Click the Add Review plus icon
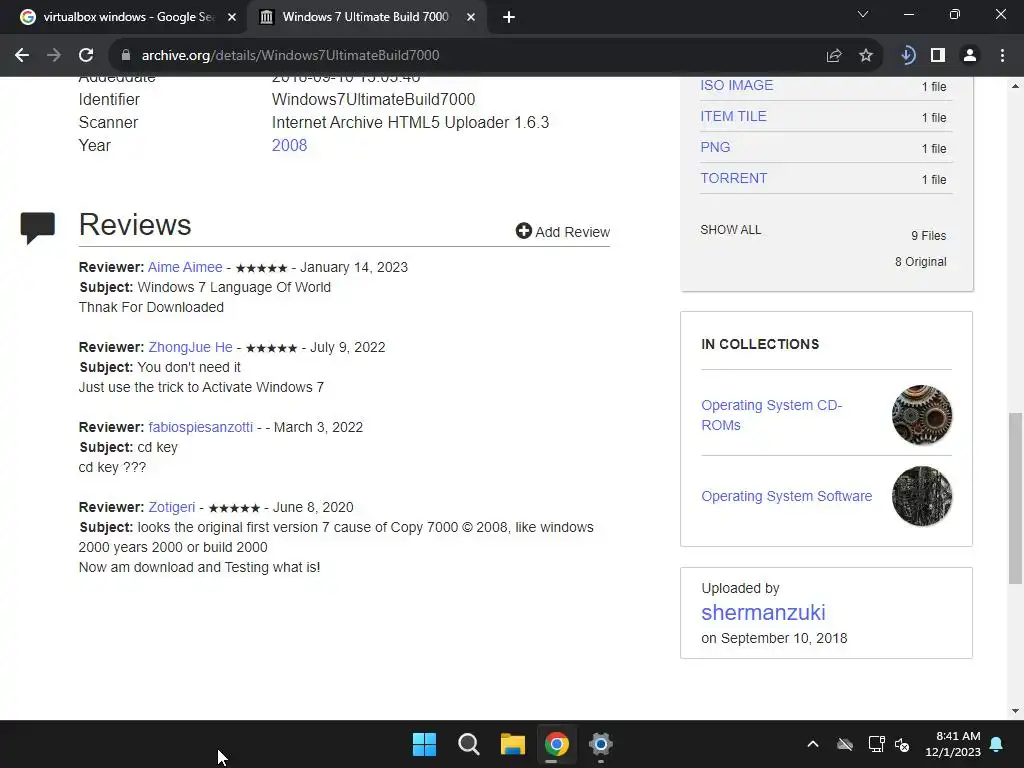Screen dimensions: 1024x768 [x=523, y=231]
